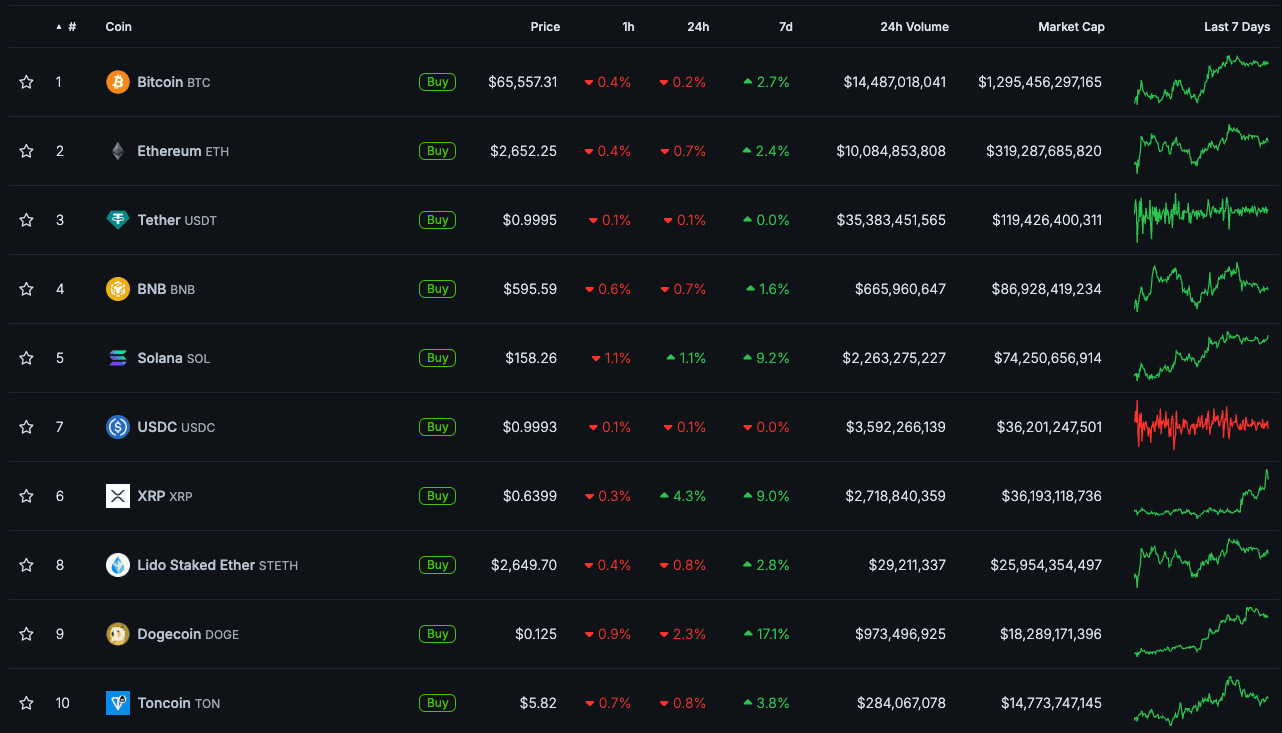Click Buy button for Lido Staked Ether

(x=437, y=565)
